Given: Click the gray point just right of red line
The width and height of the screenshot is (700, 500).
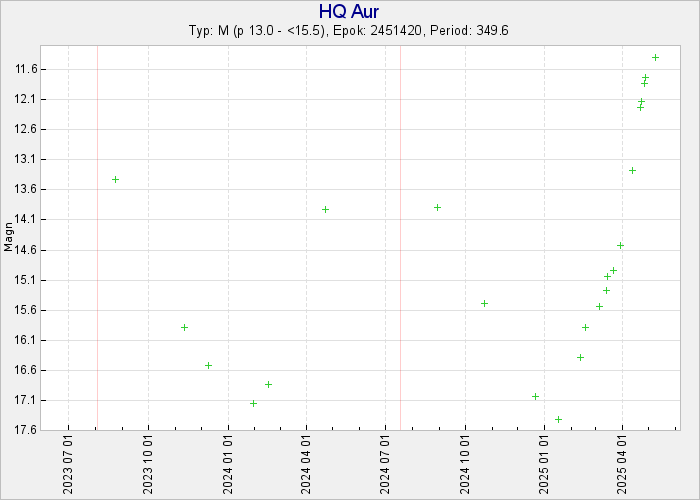Looking at the screenshot, I should click(437, 207).
